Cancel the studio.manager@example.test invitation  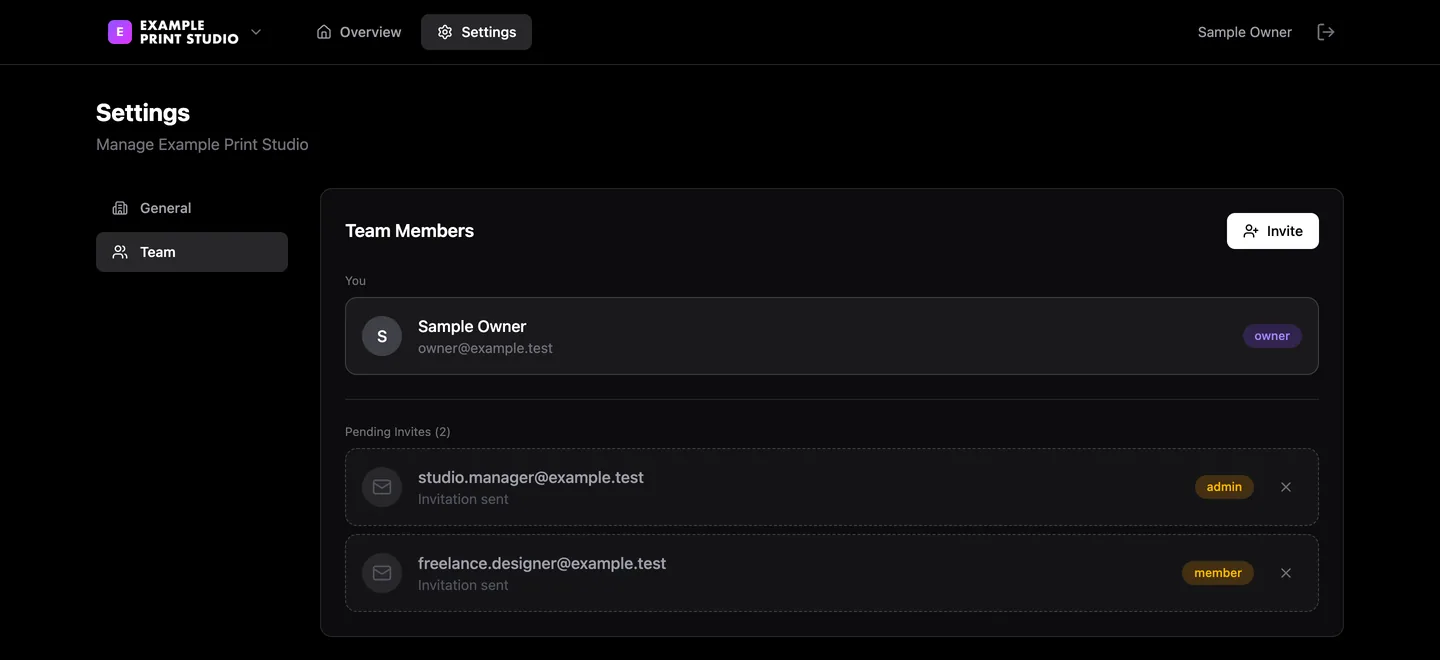coord(1286,487)
